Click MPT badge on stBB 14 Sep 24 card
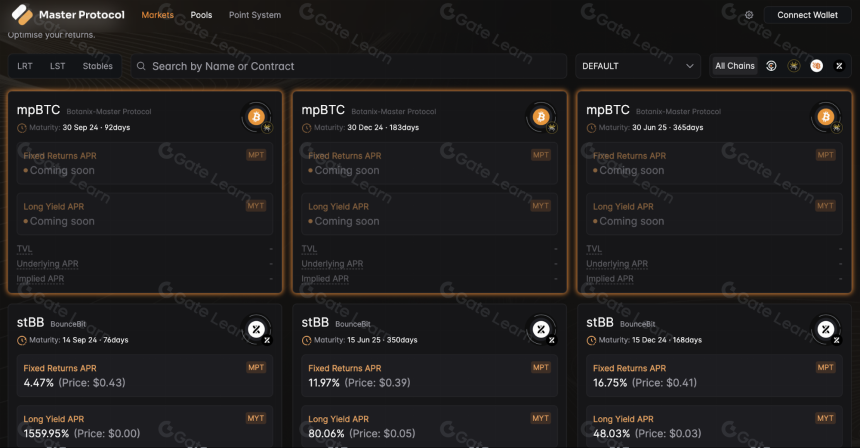This screenshot has height=448, width=860. [256, 367]
